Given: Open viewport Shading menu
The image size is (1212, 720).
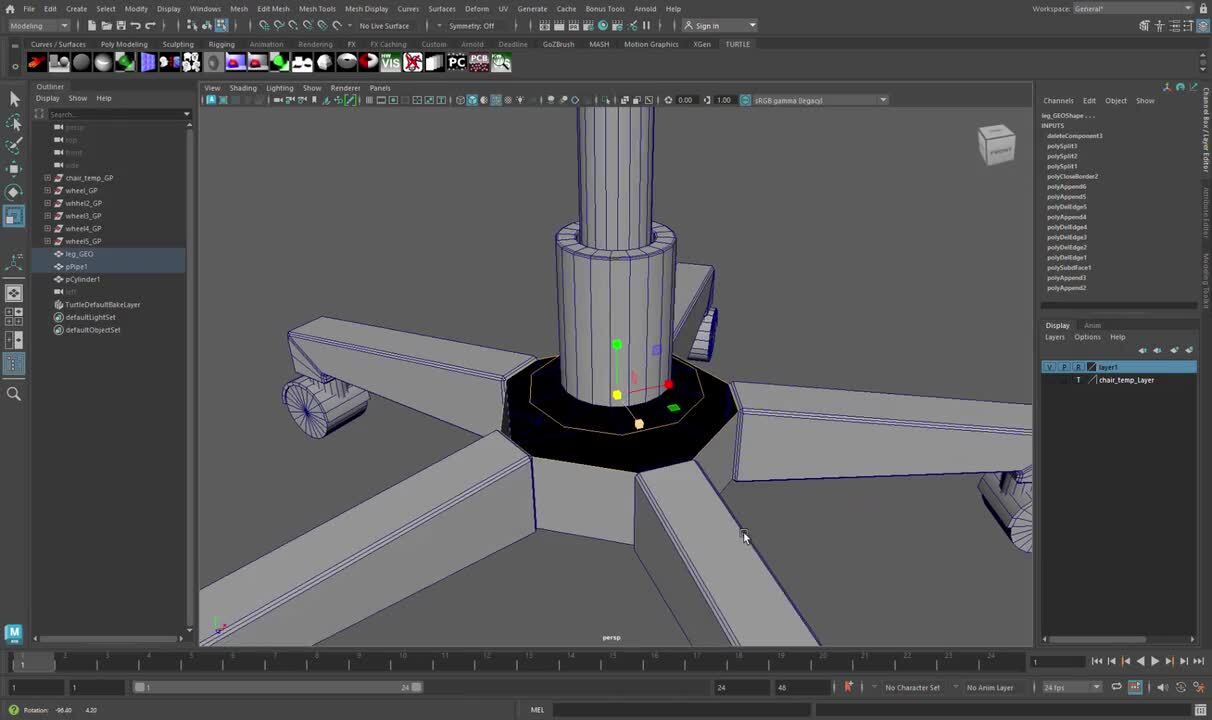Looking at the screenshot, I should pyautogui.click(x=243, y=88).
